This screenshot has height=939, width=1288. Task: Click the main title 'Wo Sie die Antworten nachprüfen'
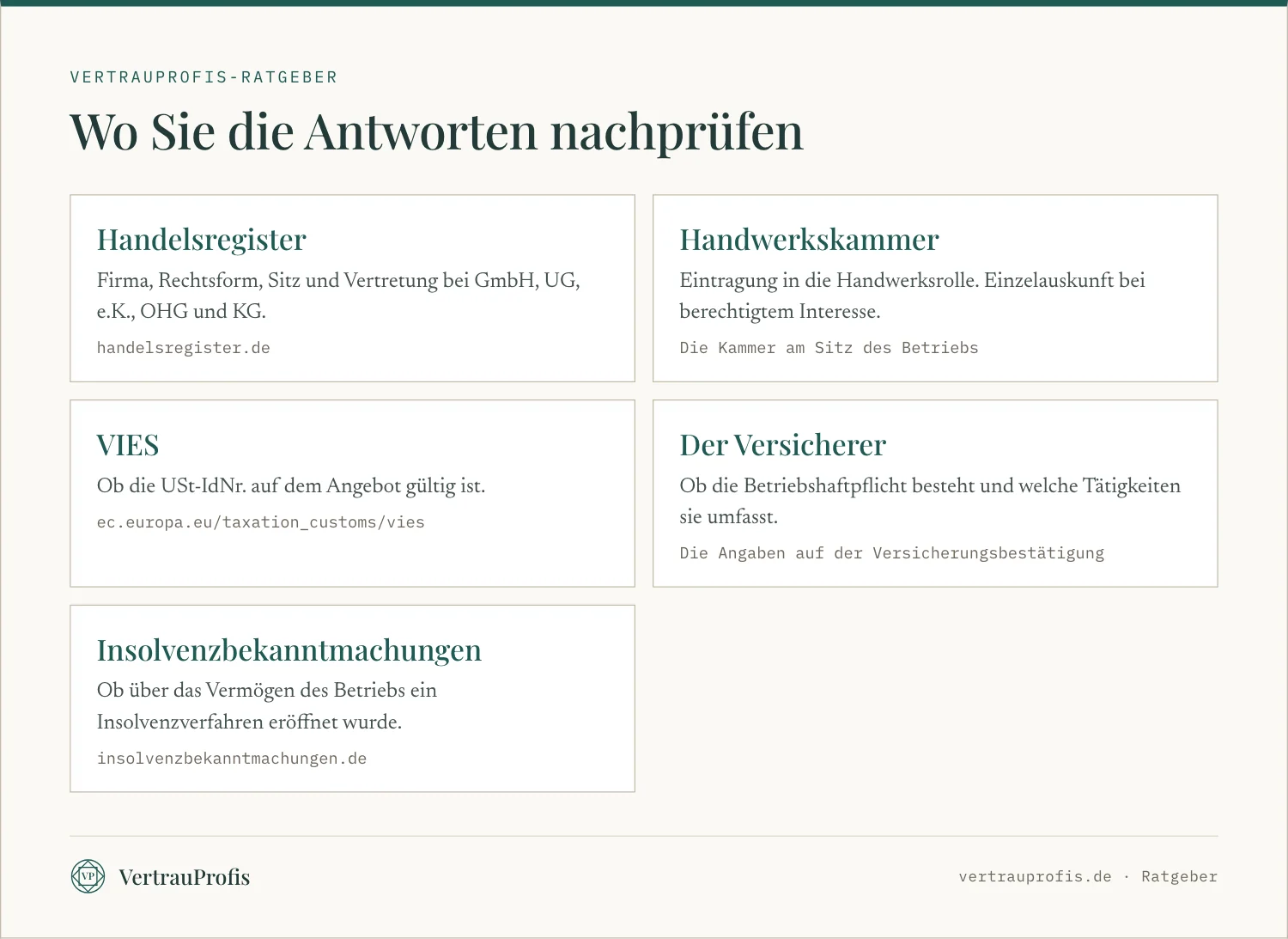[x=437, y=131]
